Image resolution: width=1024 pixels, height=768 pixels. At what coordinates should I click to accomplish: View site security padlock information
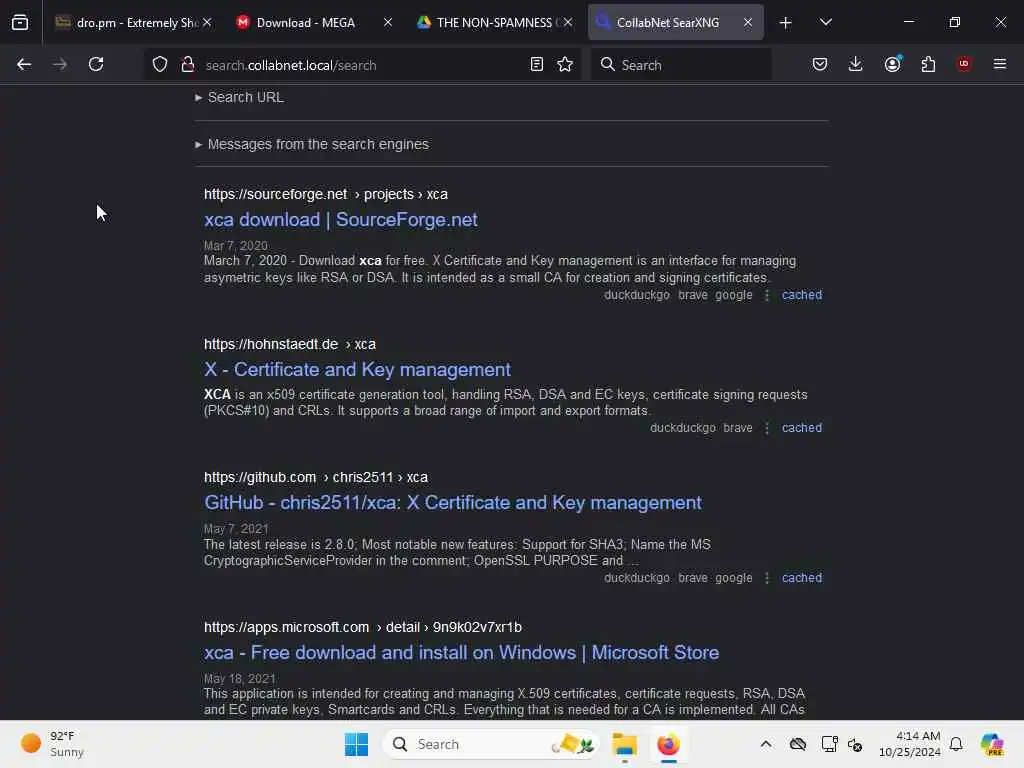click(x=187, y=64)
